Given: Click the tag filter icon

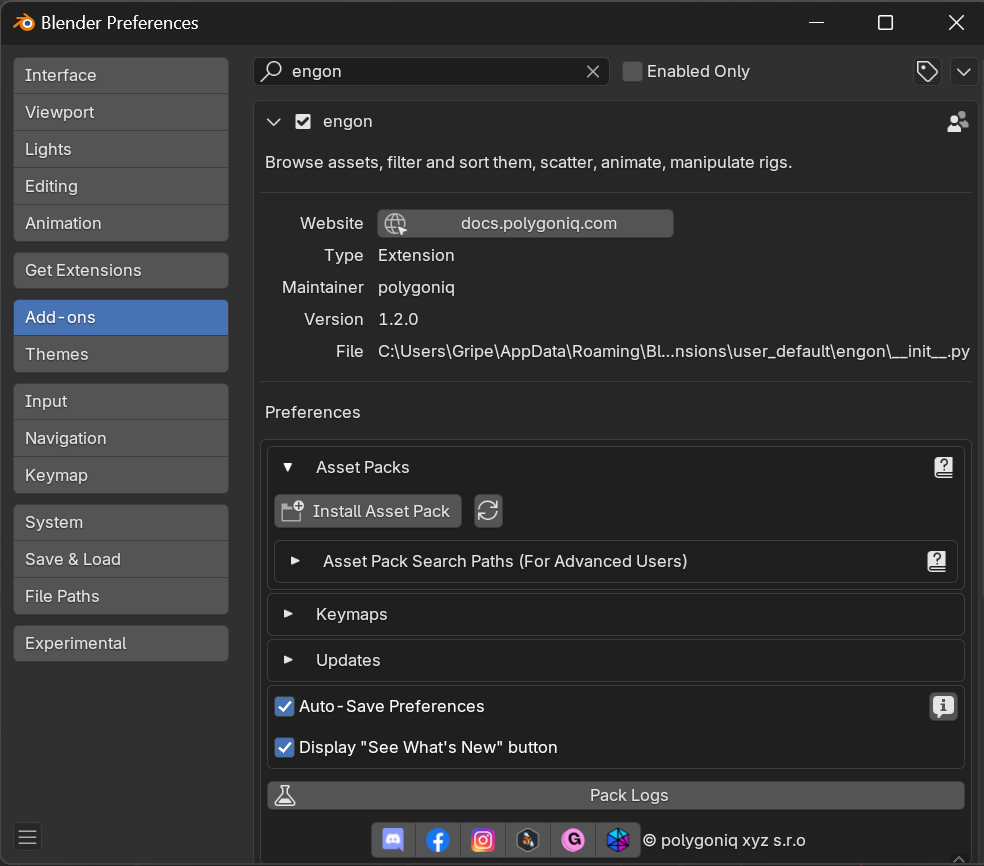Looking at the screenshot, I should (926, 71).
